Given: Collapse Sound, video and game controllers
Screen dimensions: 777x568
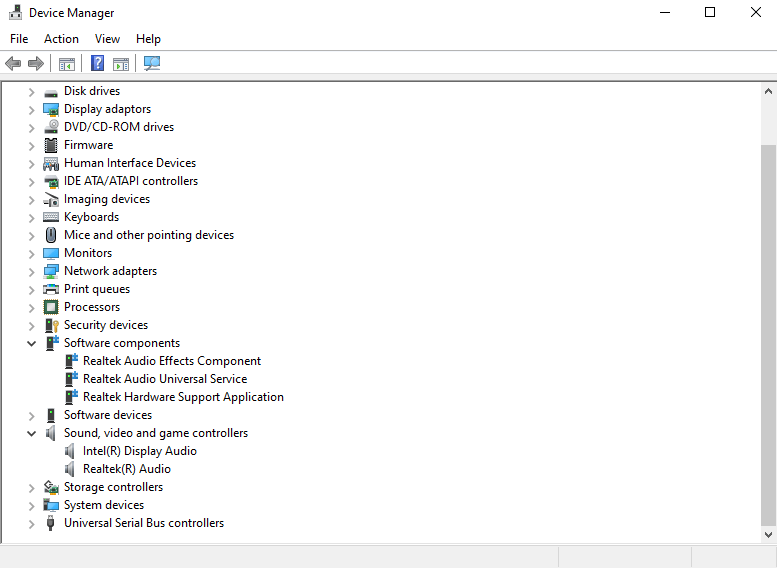Looking at the screenshot, I should 31,434.
